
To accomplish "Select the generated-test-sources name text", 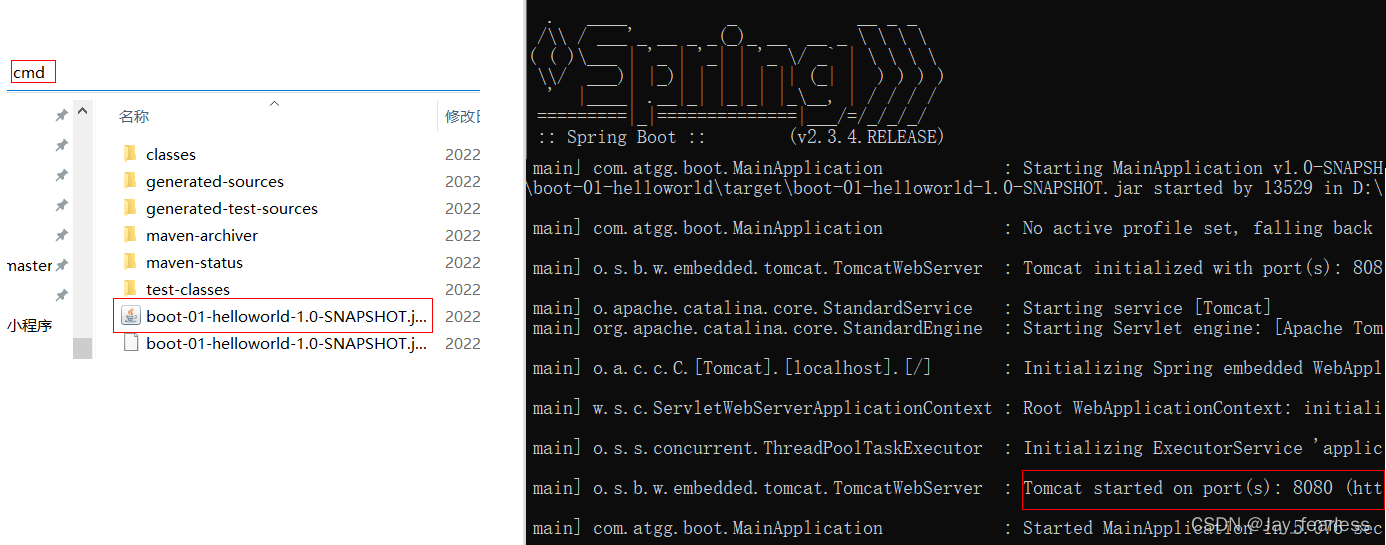I will pos(232,208).
